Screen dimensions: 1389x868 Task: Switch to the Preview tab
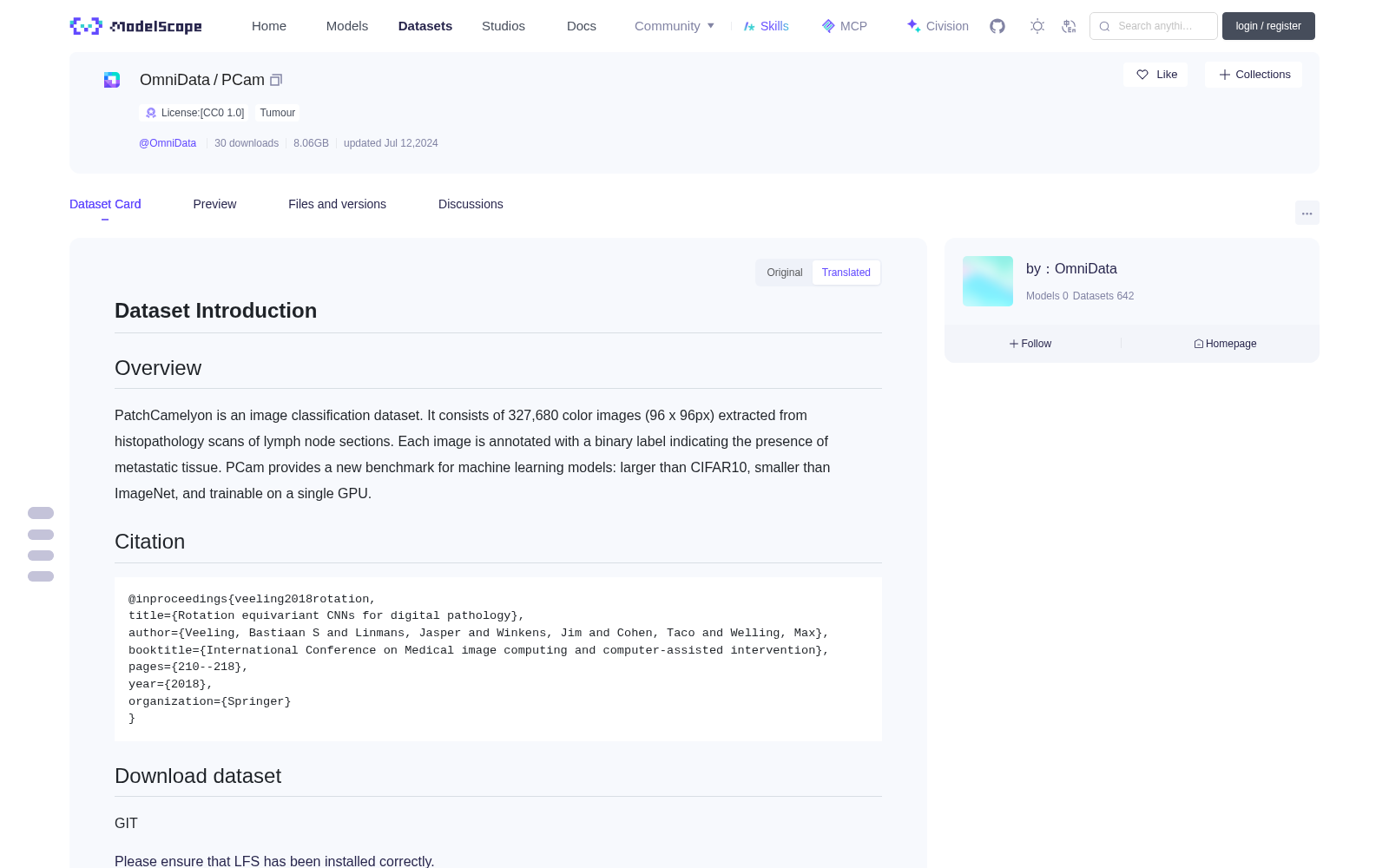click(x=214, y=204)
